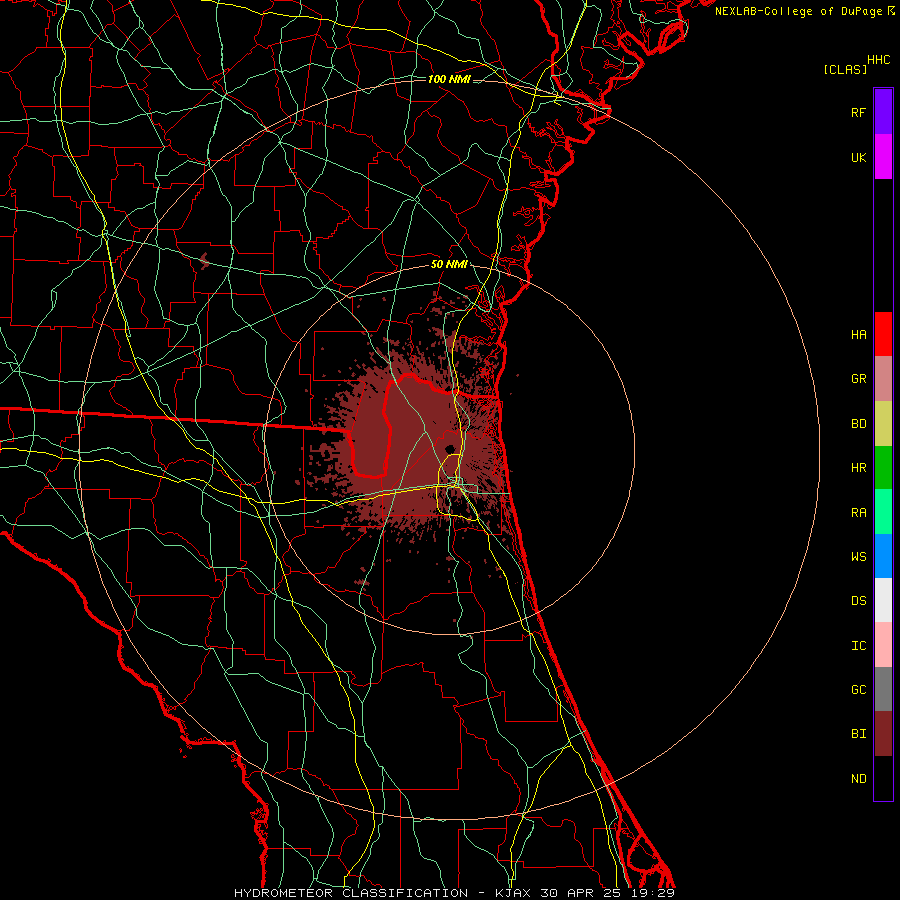The width and height of the screenshot is (900, 900).
Task: Click the ND black legend swatch
Action: click(x=883, y=778)
